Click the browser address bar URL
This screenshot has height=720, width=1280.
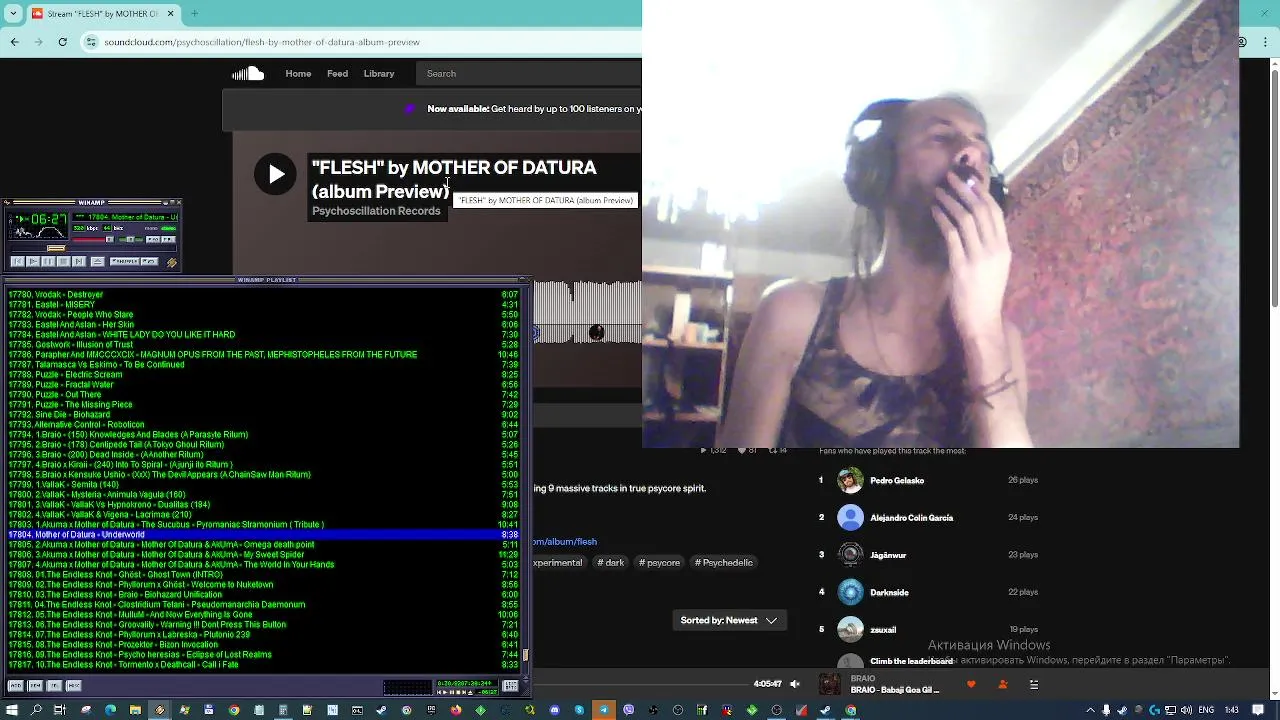(262, 42)
